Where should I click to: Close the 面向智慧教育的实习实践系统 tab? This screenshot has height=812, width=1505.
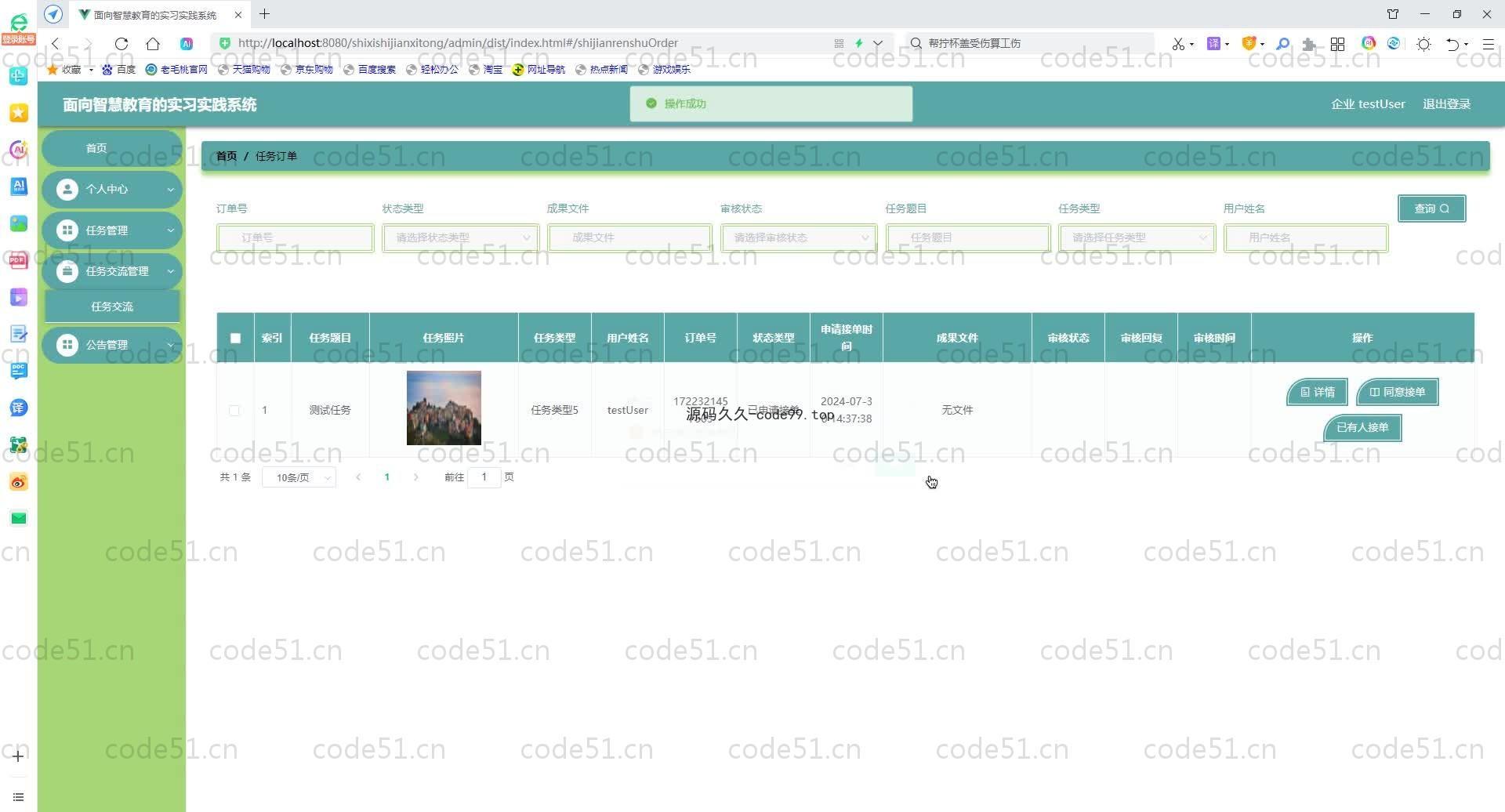coord(238,15)
